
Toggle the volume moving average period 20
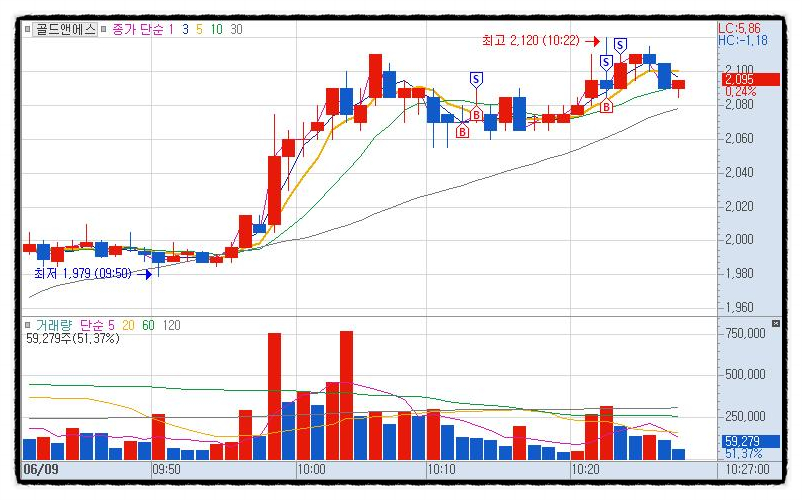tap(128, 325)
